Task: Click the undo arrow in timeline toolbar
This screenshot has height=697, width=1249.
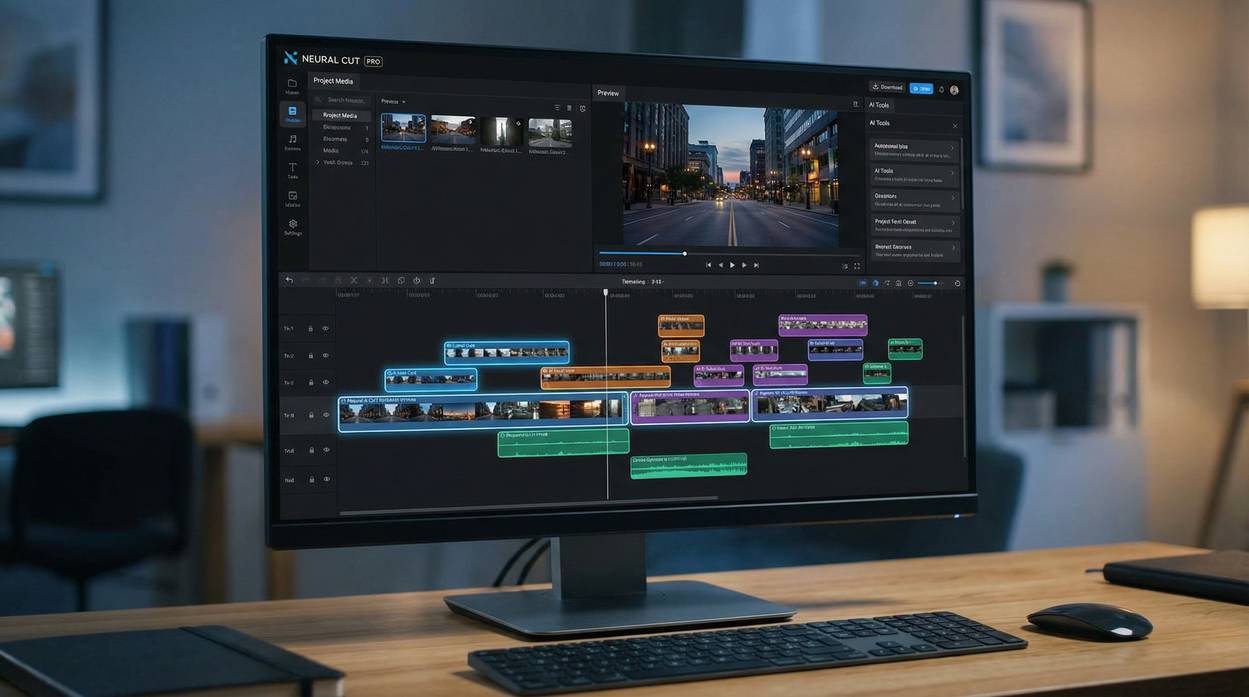Action: tap(289, 281)
